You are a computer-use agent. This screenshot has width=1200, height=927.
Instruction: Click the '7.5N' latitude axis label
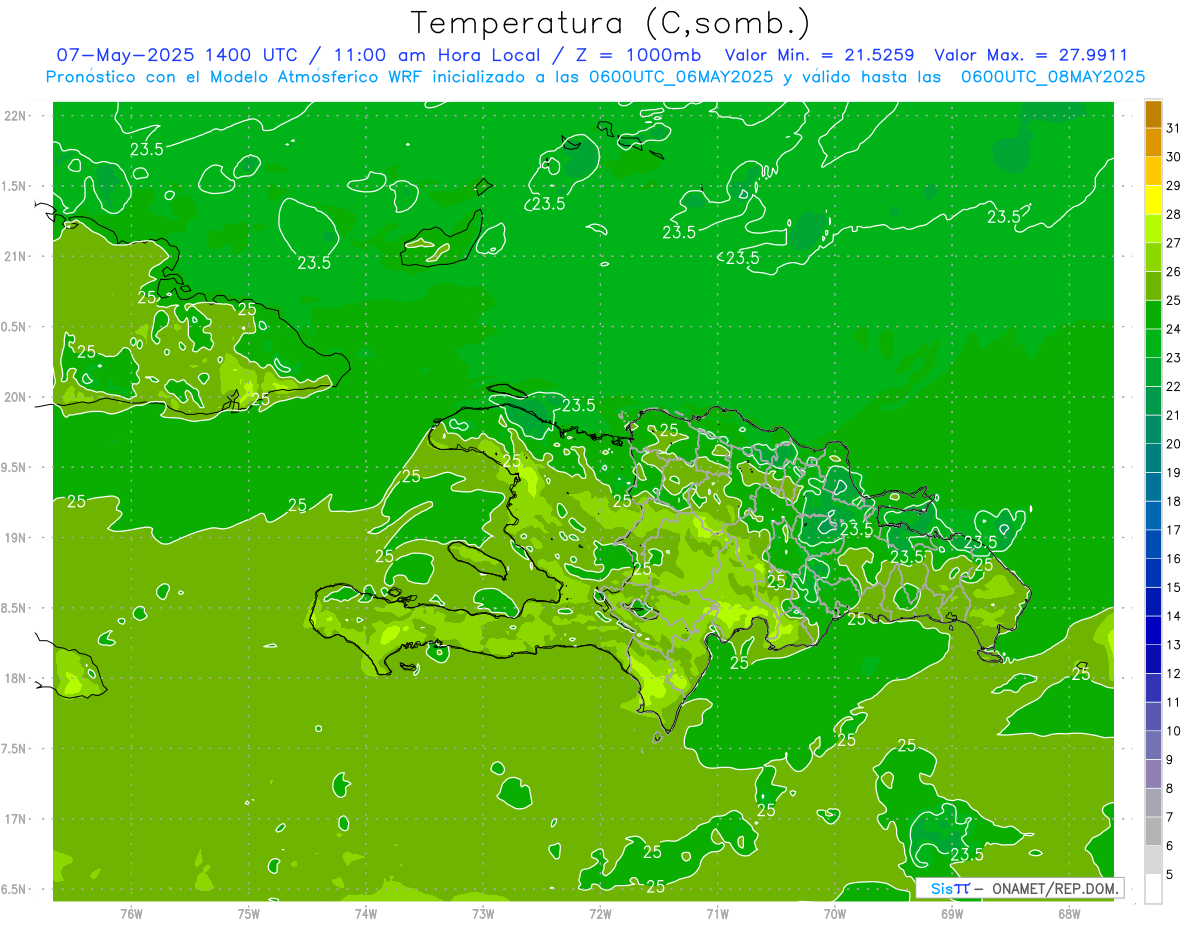pos(15,749)
